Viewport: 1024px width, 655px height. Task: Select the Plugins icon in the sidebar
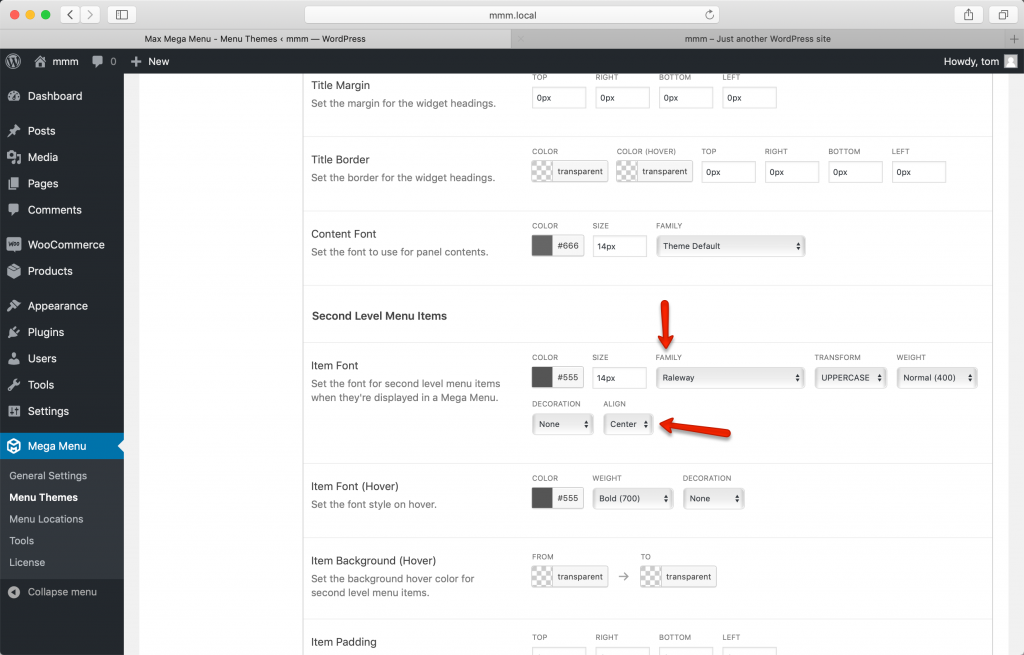click(x=16, y=331)
